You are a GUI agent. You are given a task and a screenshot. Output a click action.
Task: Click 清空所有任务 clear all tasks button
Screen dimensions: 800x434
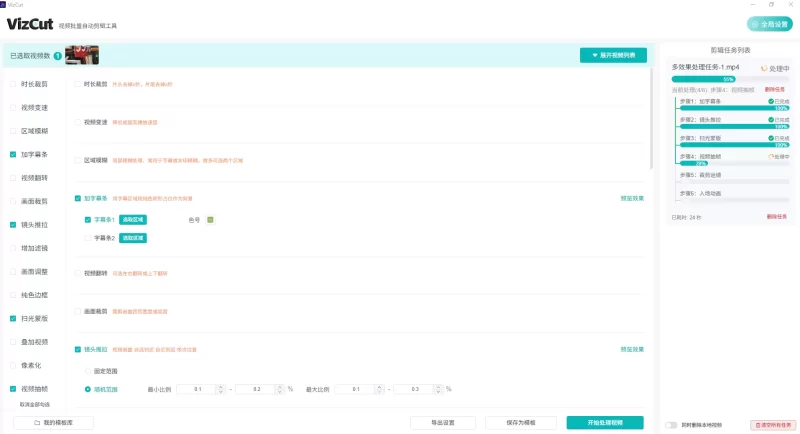click(773, 425)
